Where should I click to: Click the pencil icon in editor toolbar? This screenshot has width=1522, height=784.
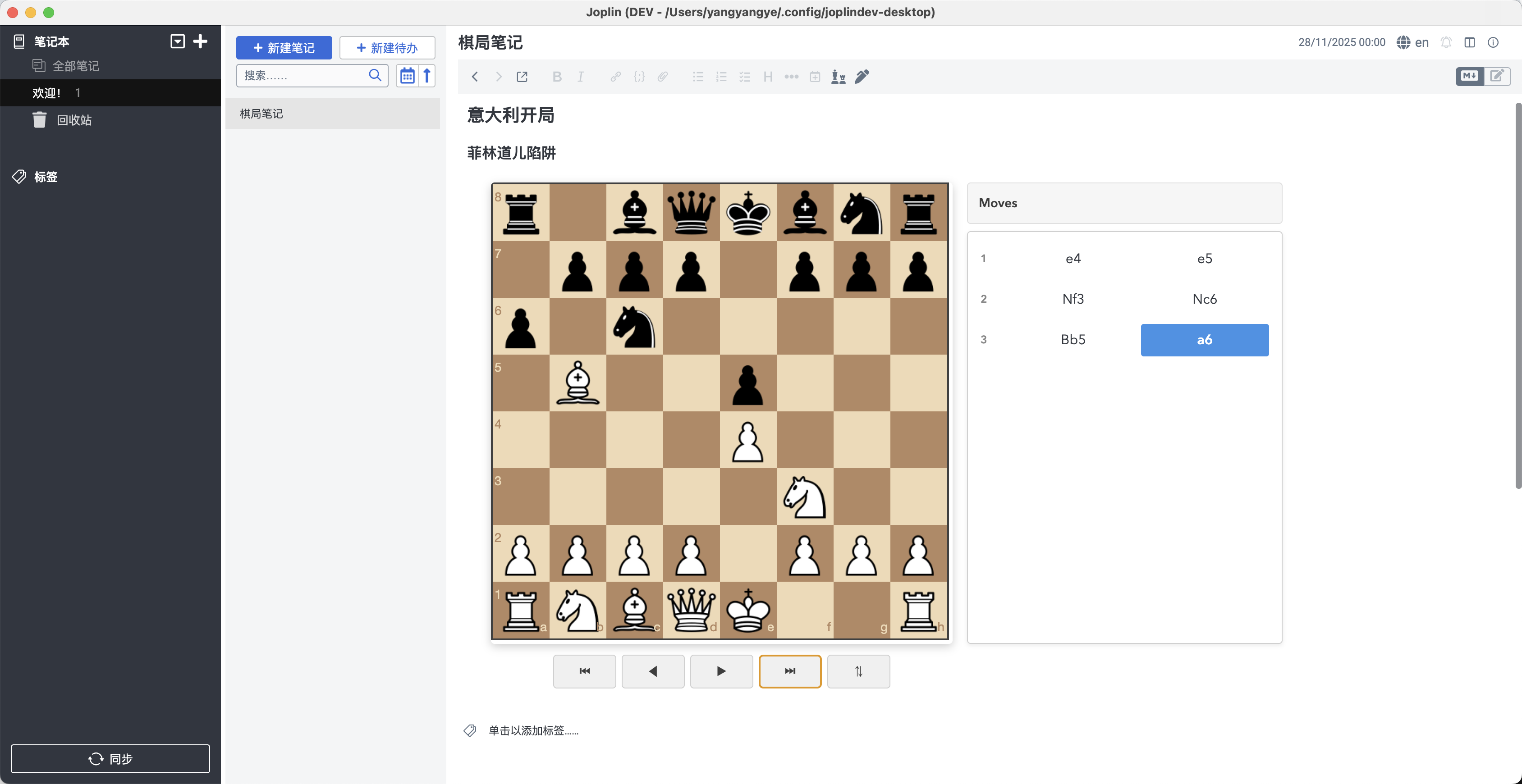point(862,77)
